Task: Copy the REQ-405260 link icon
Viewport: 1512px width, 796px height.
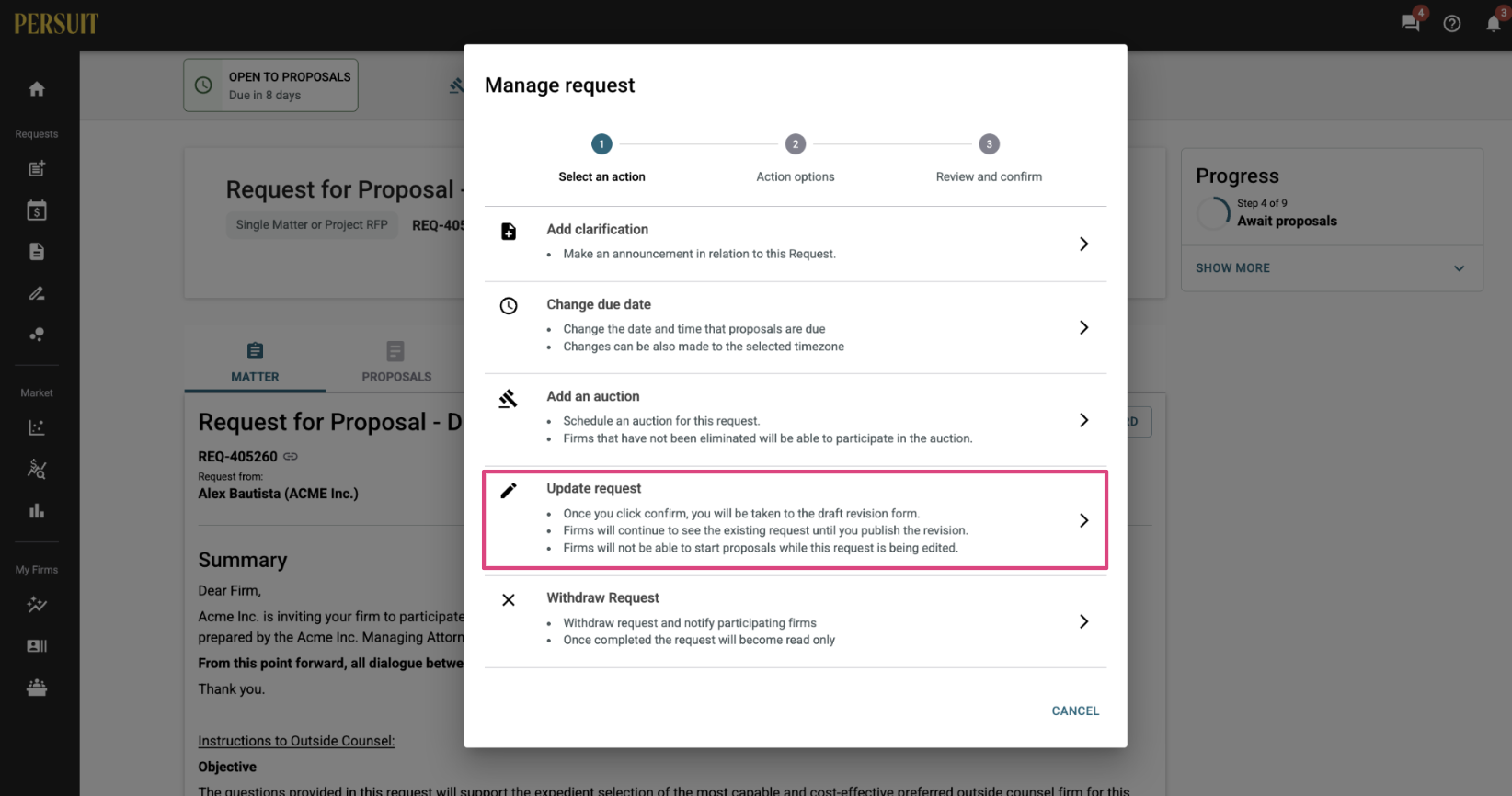Action: pos(291,457)
